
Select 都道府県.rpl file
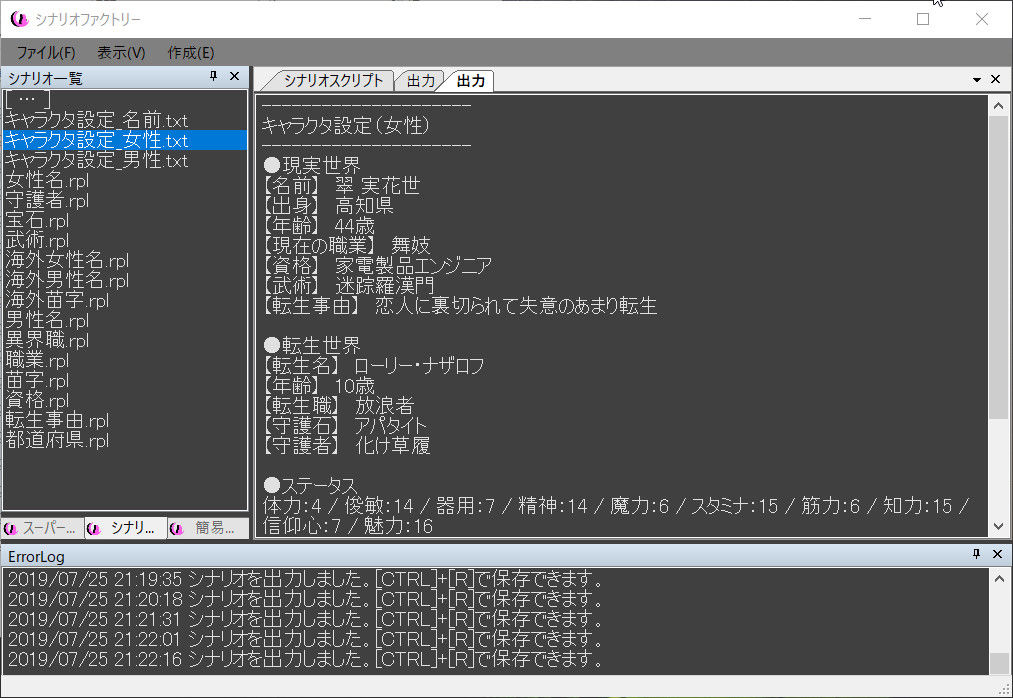(57, 441)
